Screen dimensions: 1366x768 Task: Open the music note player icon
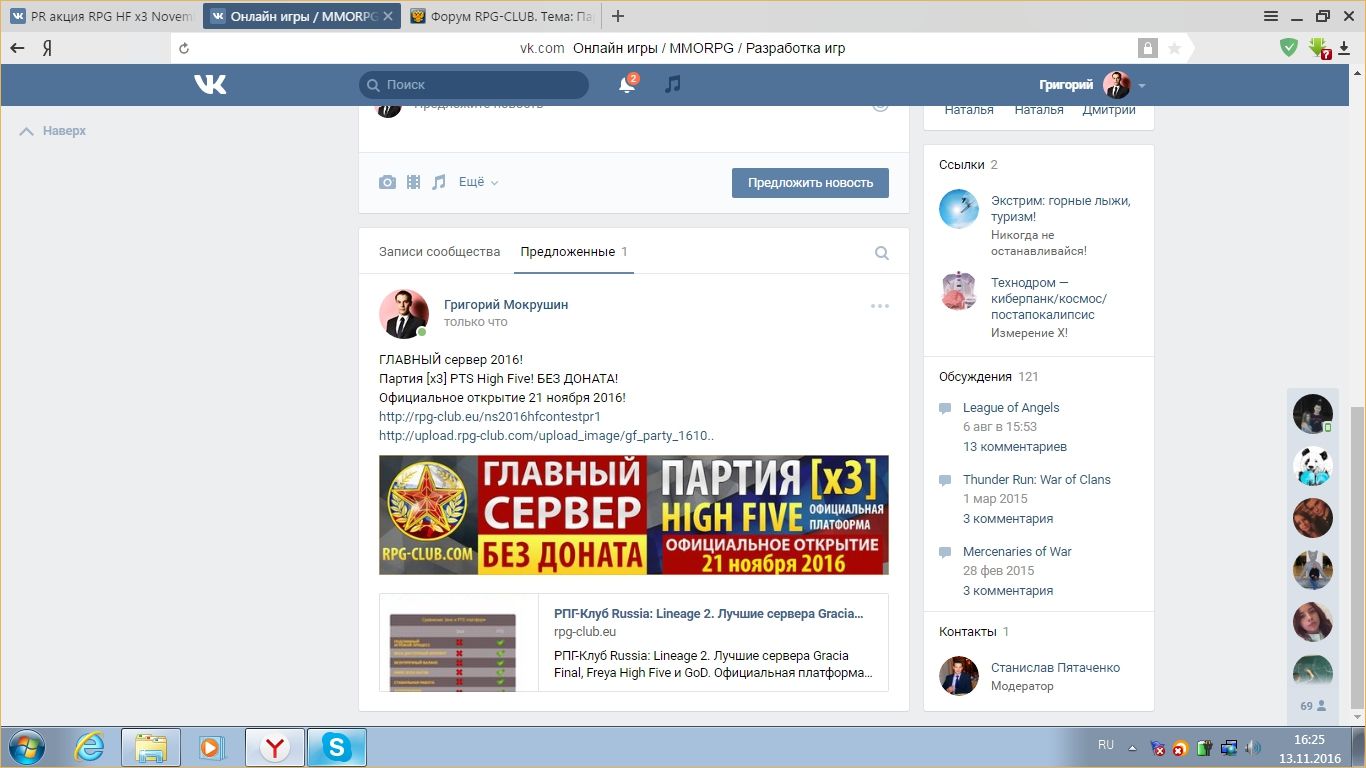tap(673, 84)
